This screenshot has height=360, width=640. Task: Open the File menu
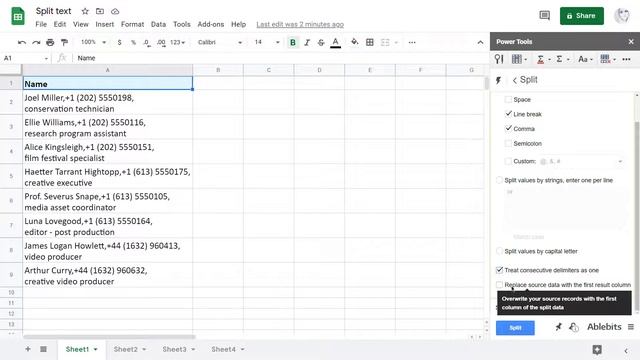(x=41, y=24)
